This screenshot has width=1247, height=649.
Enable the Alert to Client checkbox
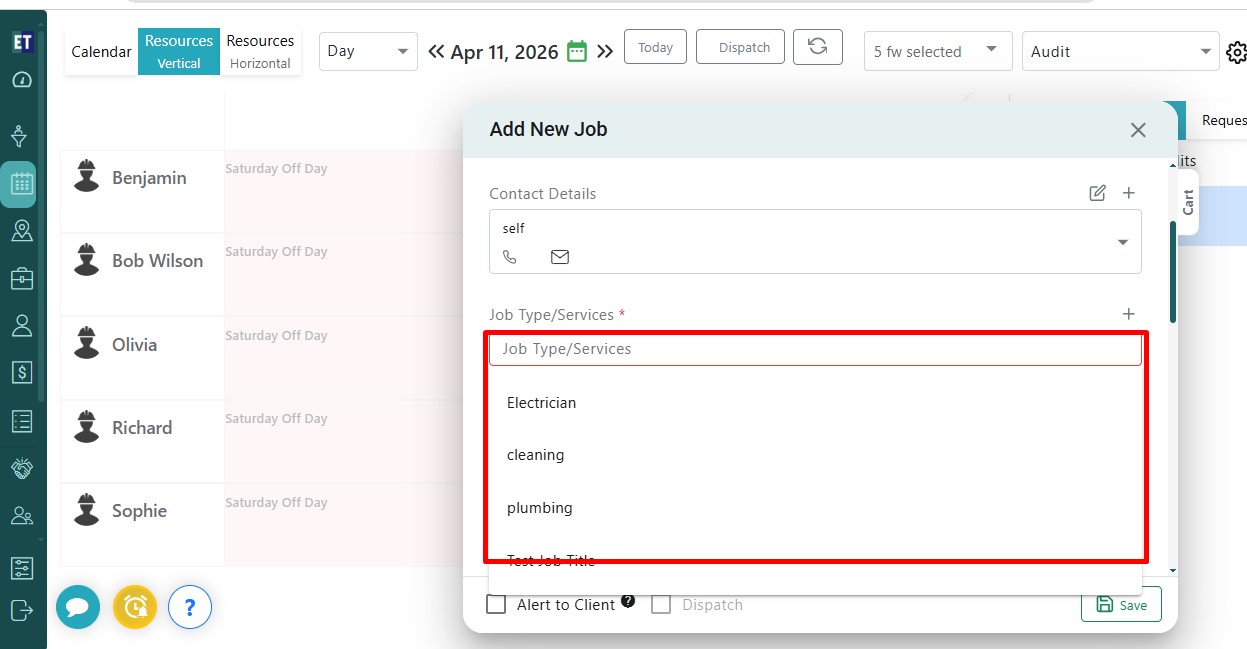point(496,605)
